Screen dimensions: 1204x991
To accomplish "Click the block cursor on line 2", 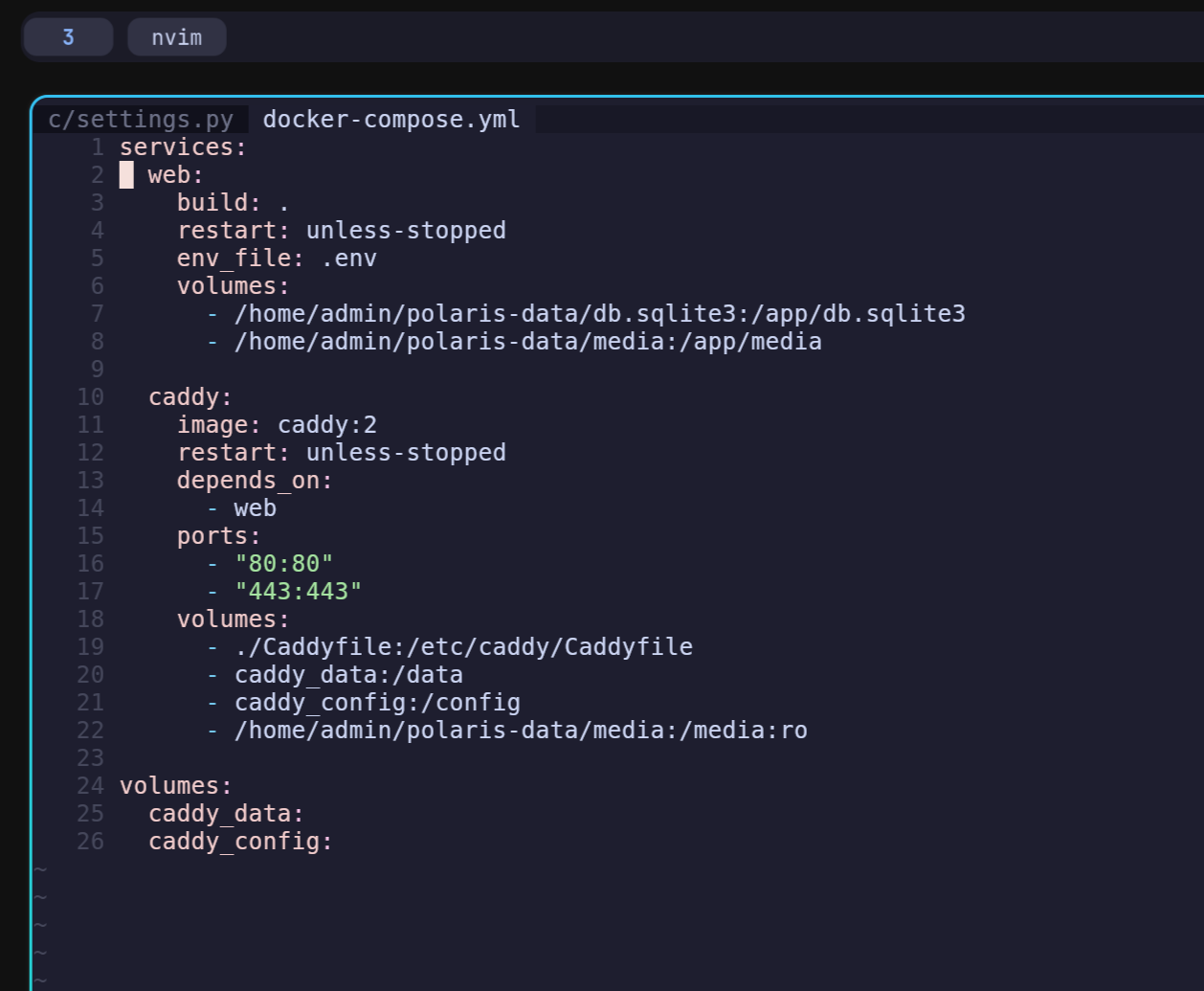I will [x=126, y=175].
